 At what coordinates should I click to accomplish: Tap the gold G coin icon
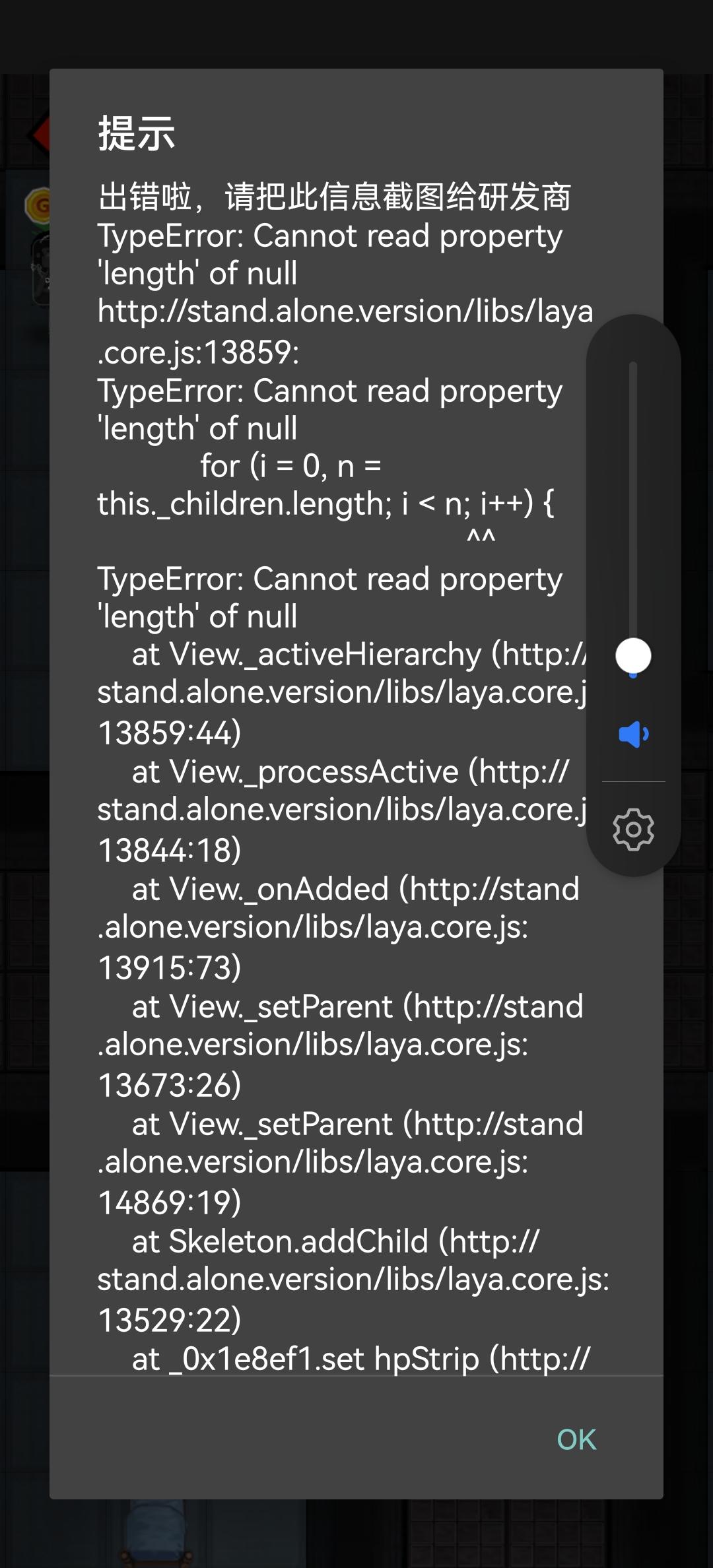coord(38,205)
